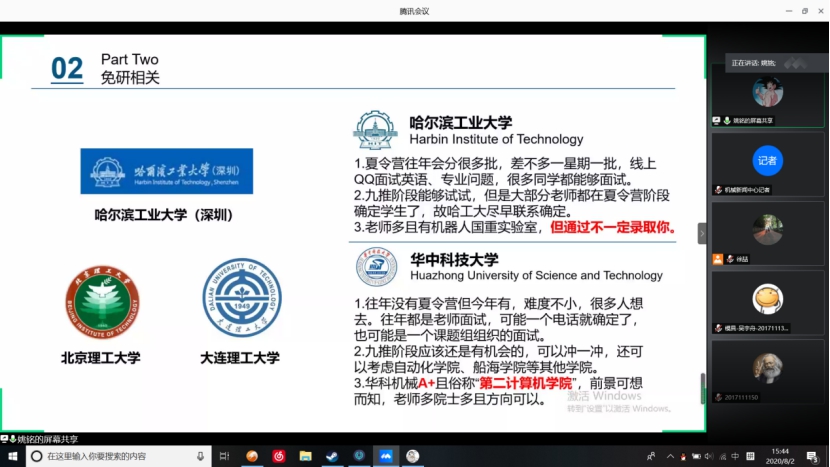
Task: Click muted mic icon beside 模具-吴宇舟
Action: [x=718, y=328]
